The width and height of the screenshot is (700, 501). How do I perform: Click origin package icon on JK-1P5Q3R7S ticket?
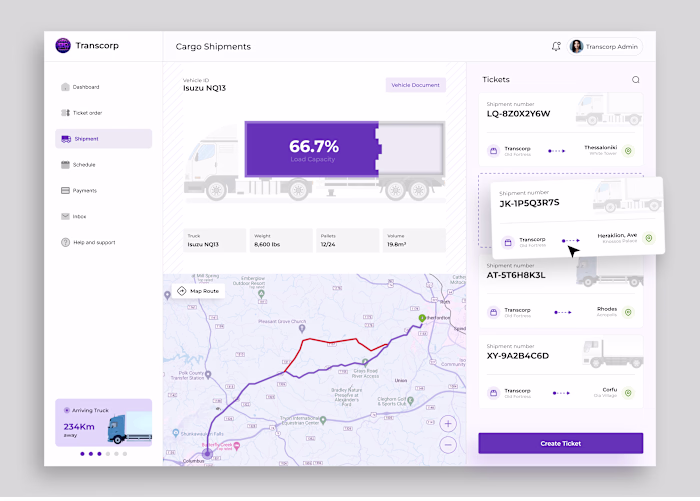pos(508,242)
